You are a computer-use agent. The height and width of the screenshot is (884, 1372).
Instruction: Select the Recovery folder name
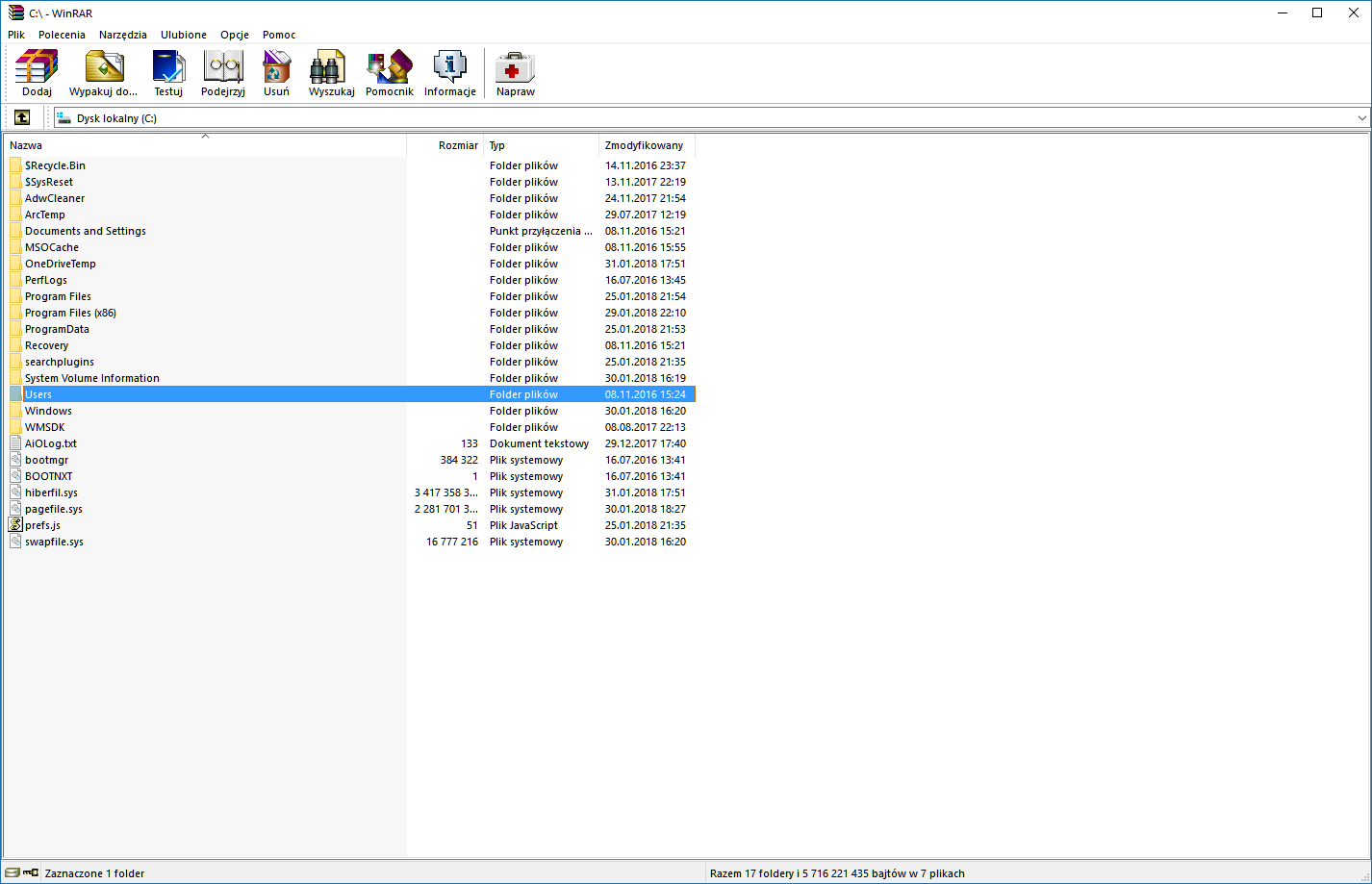point(46,345)
